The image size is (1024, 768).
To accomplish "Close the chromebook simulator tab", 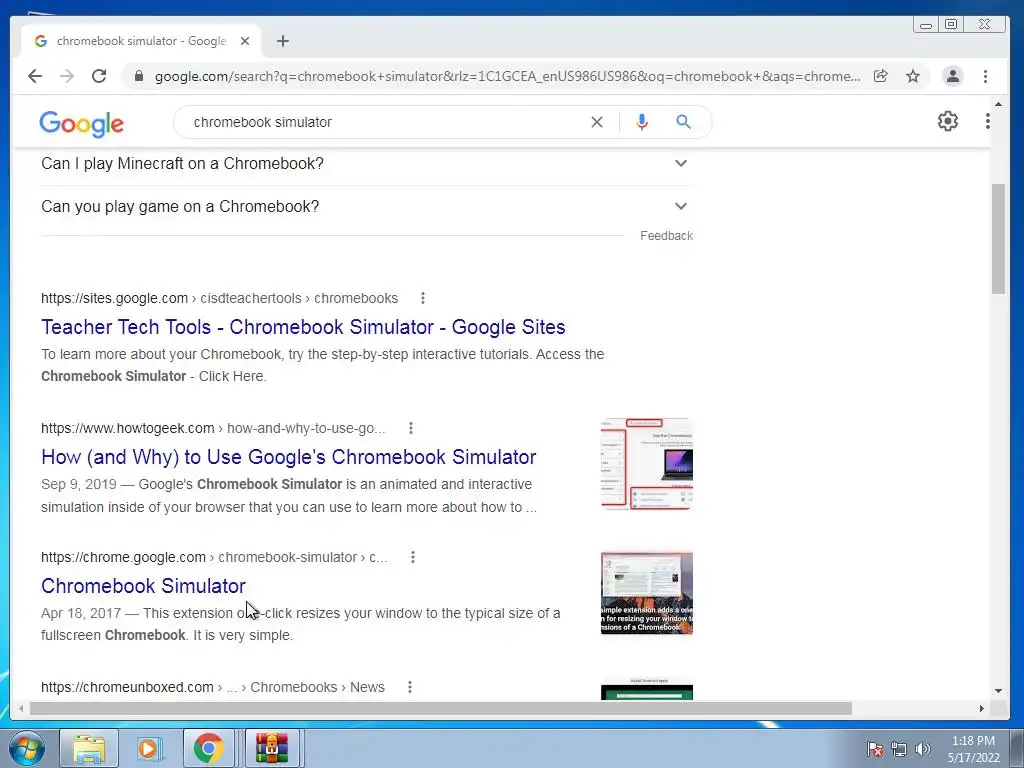I will click(x=245, y=41).
